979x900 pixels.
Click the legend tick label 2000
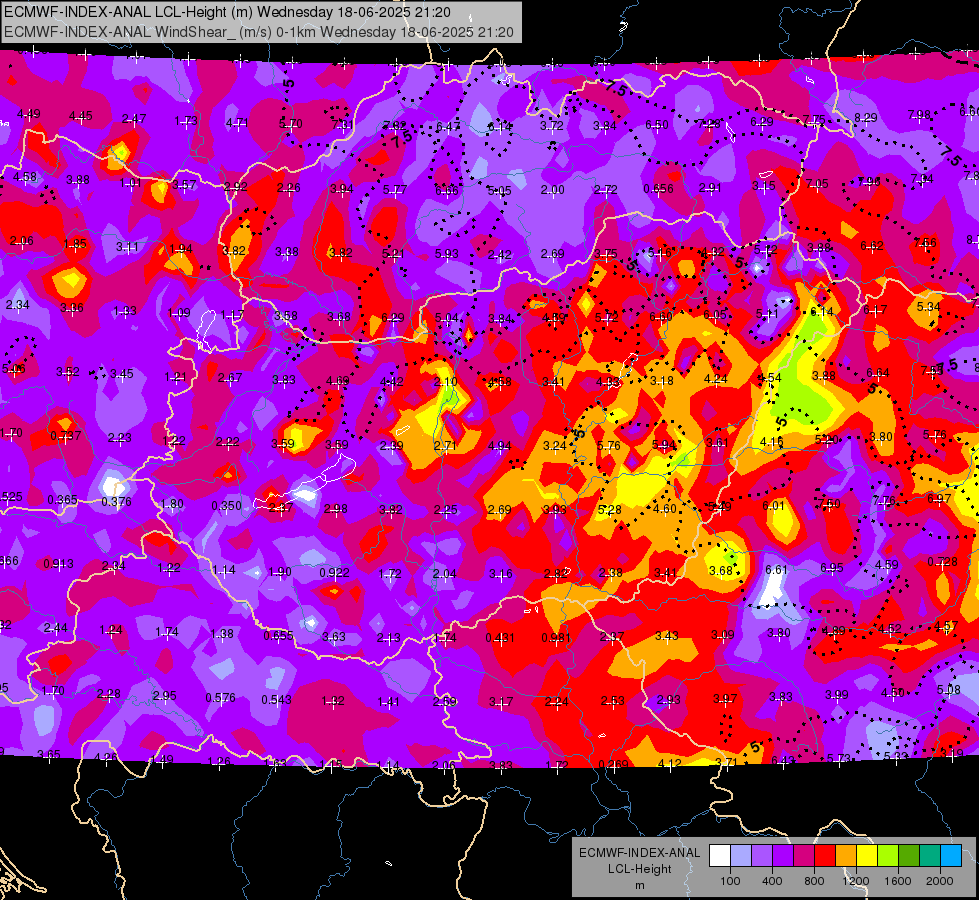[x=940, y=881]
